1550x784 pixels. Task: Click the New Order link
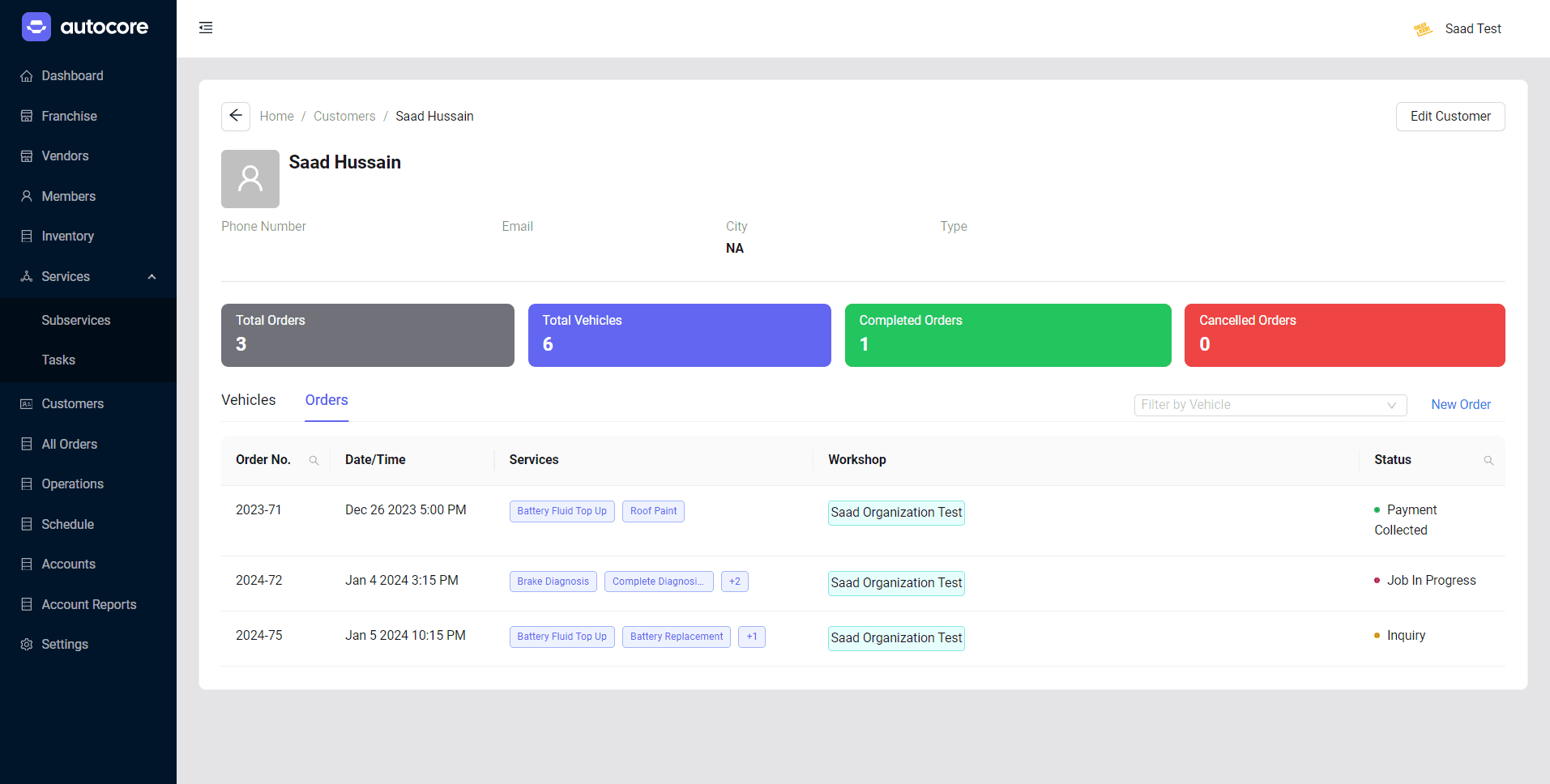[1461, 404]
